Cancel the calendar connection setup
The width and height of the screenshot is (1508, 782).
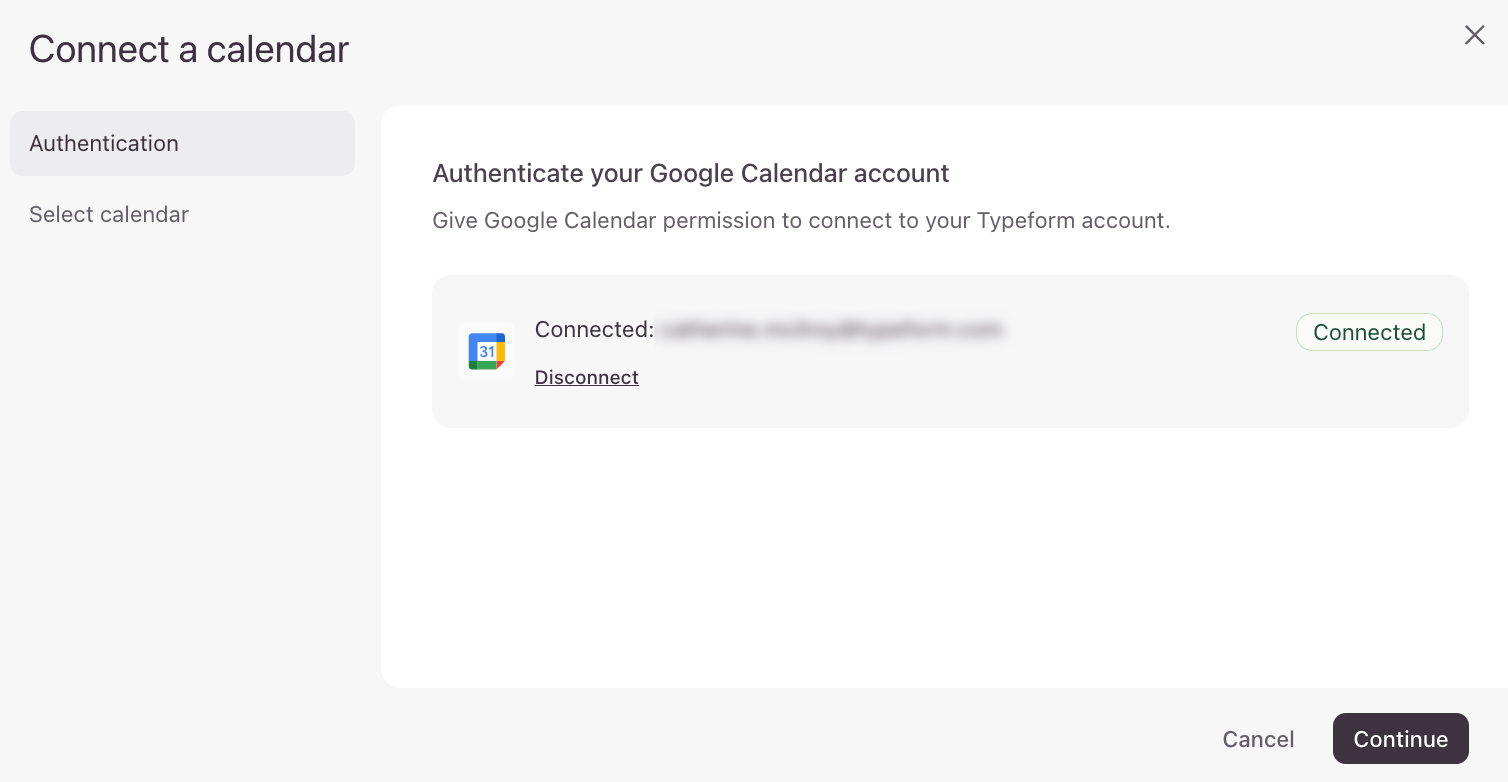(1258, 739)
